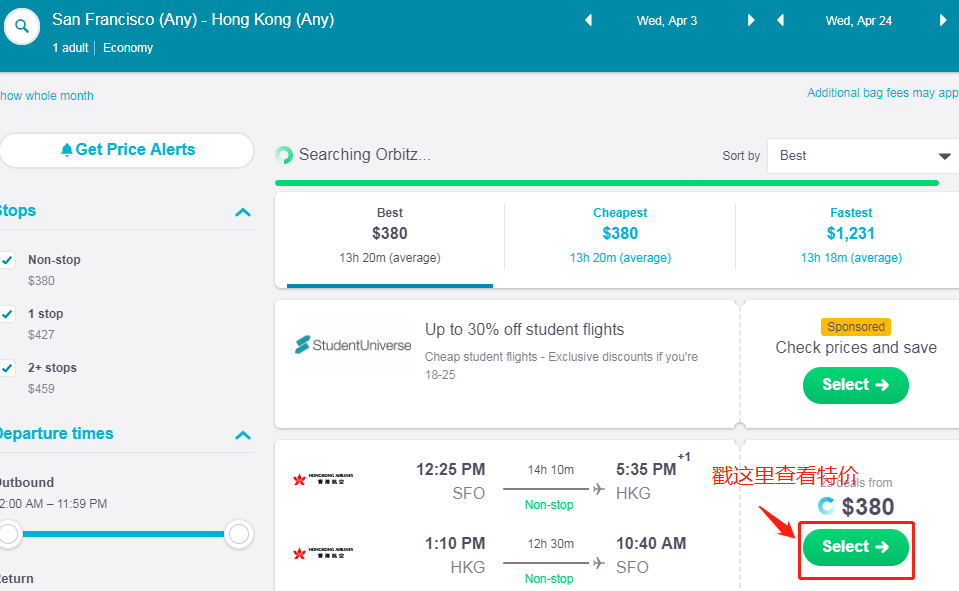Image resolution: width=959 pixels, height=591 pixels.
Task: Select the $380 Hong Kong Airlines deal
Action: point(855,548)
